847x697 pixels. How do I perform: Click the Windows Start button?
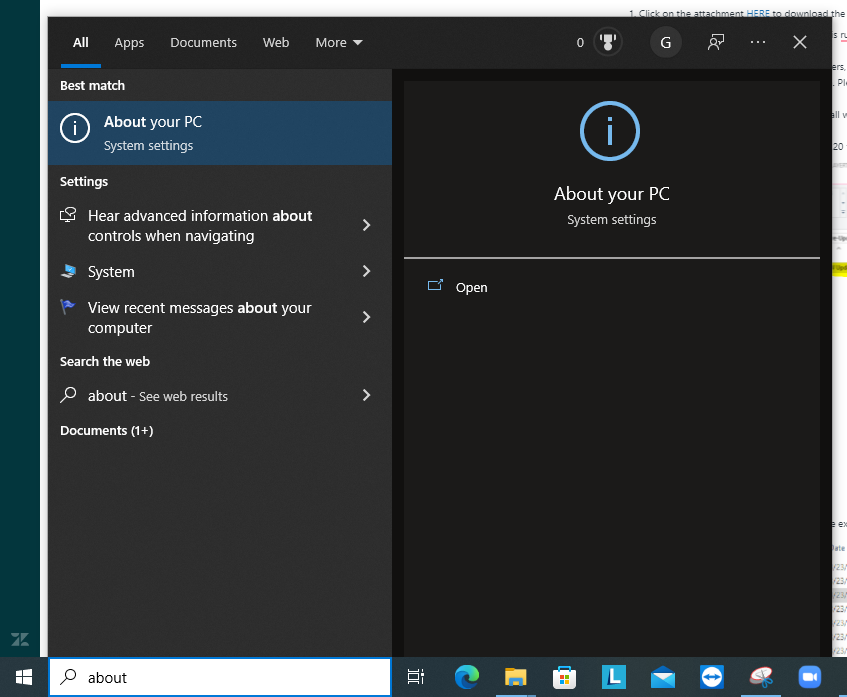coord(22,677)
